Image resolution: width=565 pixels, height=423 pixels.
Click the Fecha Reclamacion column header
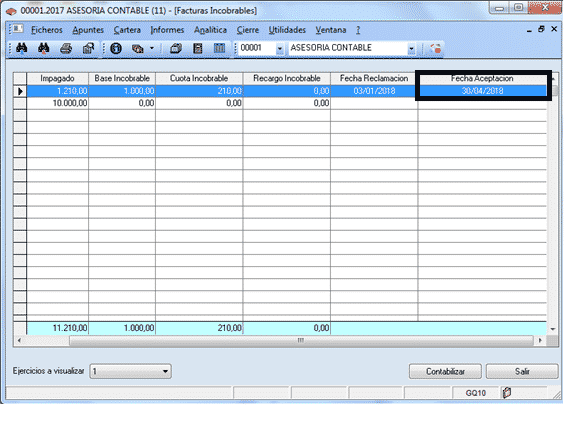point(374,78)
